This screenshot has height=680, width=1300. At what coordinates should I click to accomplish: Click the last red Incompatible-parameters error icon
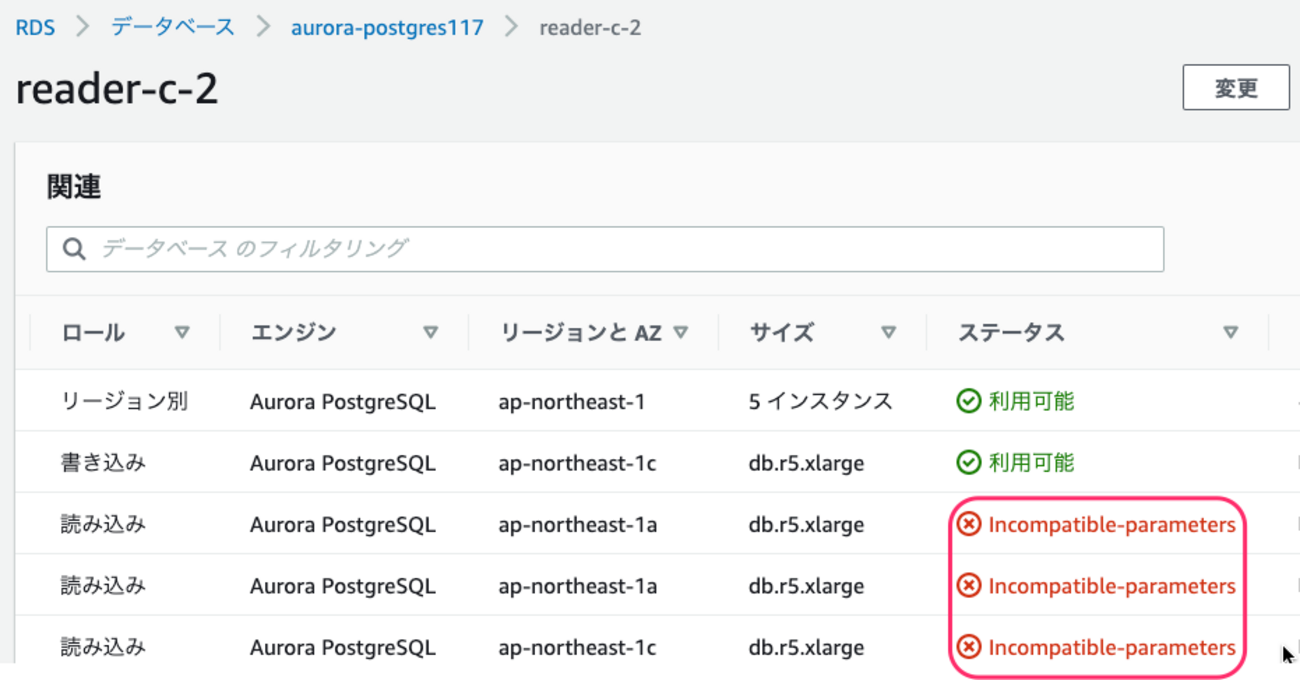tap(968, 648)
